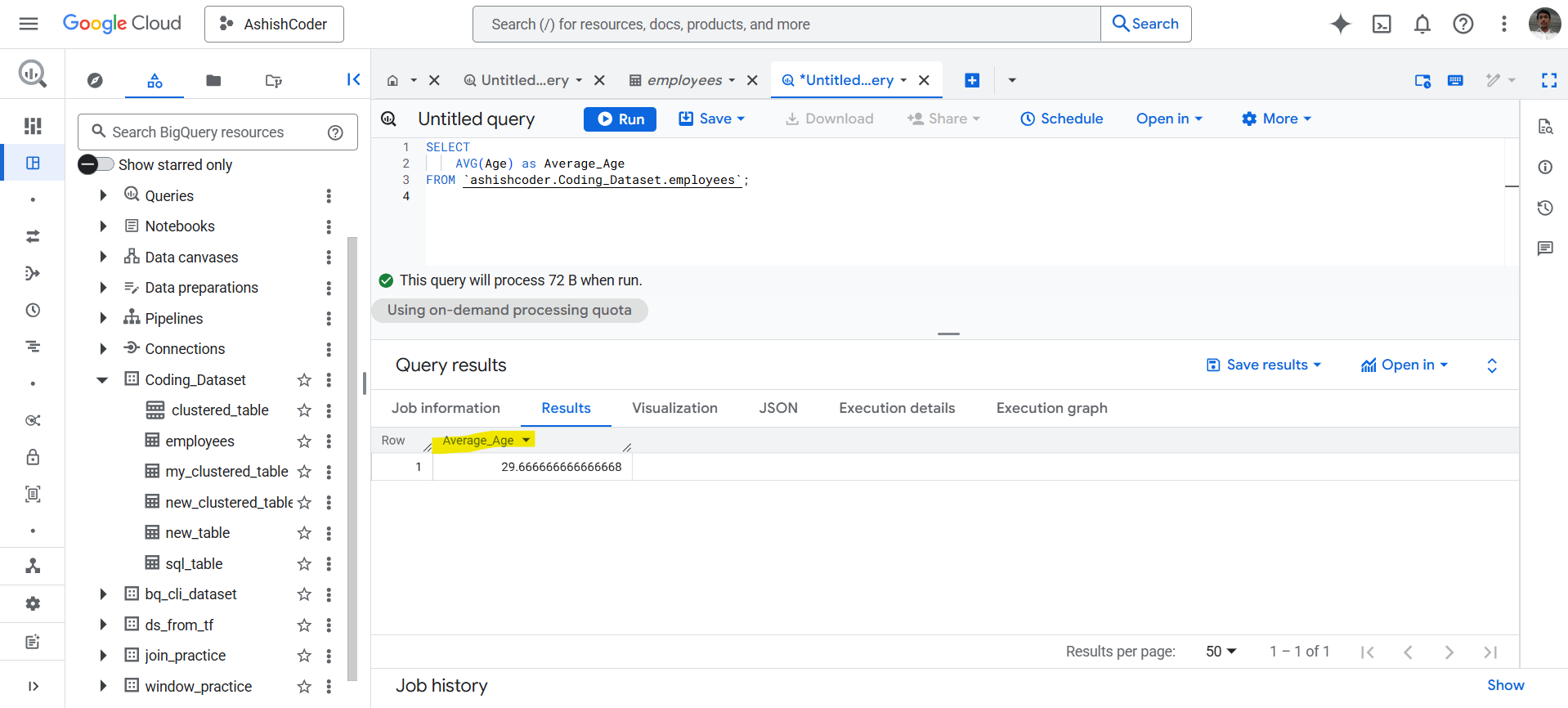Select the resources shapes tab icon

coord(155,80)
